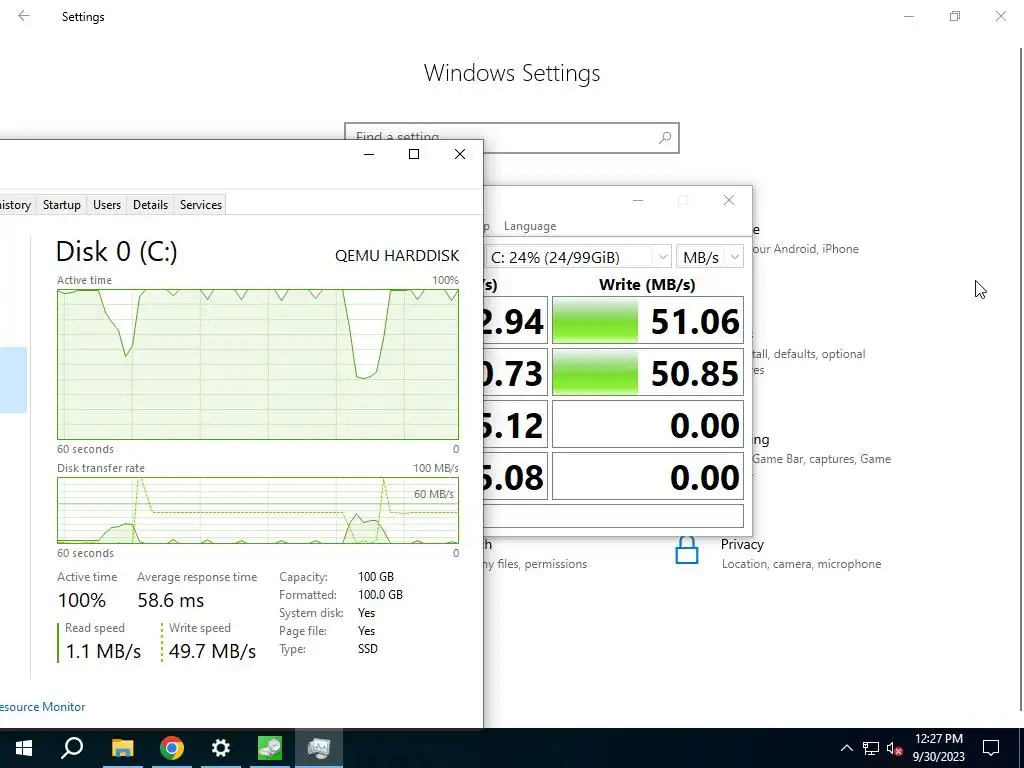Viewport: 1024px width, 768px height.
Task: Click the Find a setting search box
Action: coord(512,138)
